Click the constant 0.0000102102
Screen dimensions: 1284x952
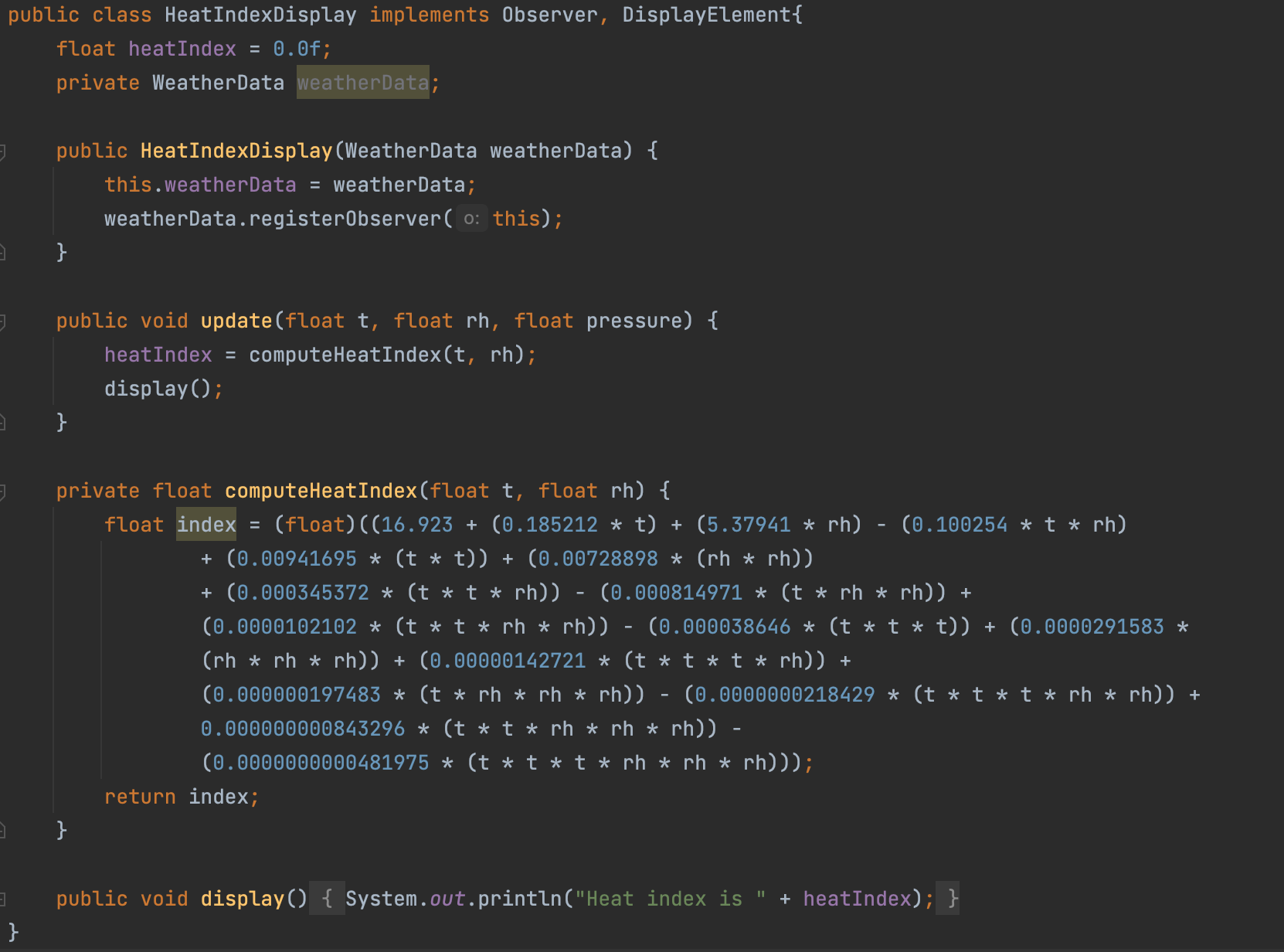284,627
